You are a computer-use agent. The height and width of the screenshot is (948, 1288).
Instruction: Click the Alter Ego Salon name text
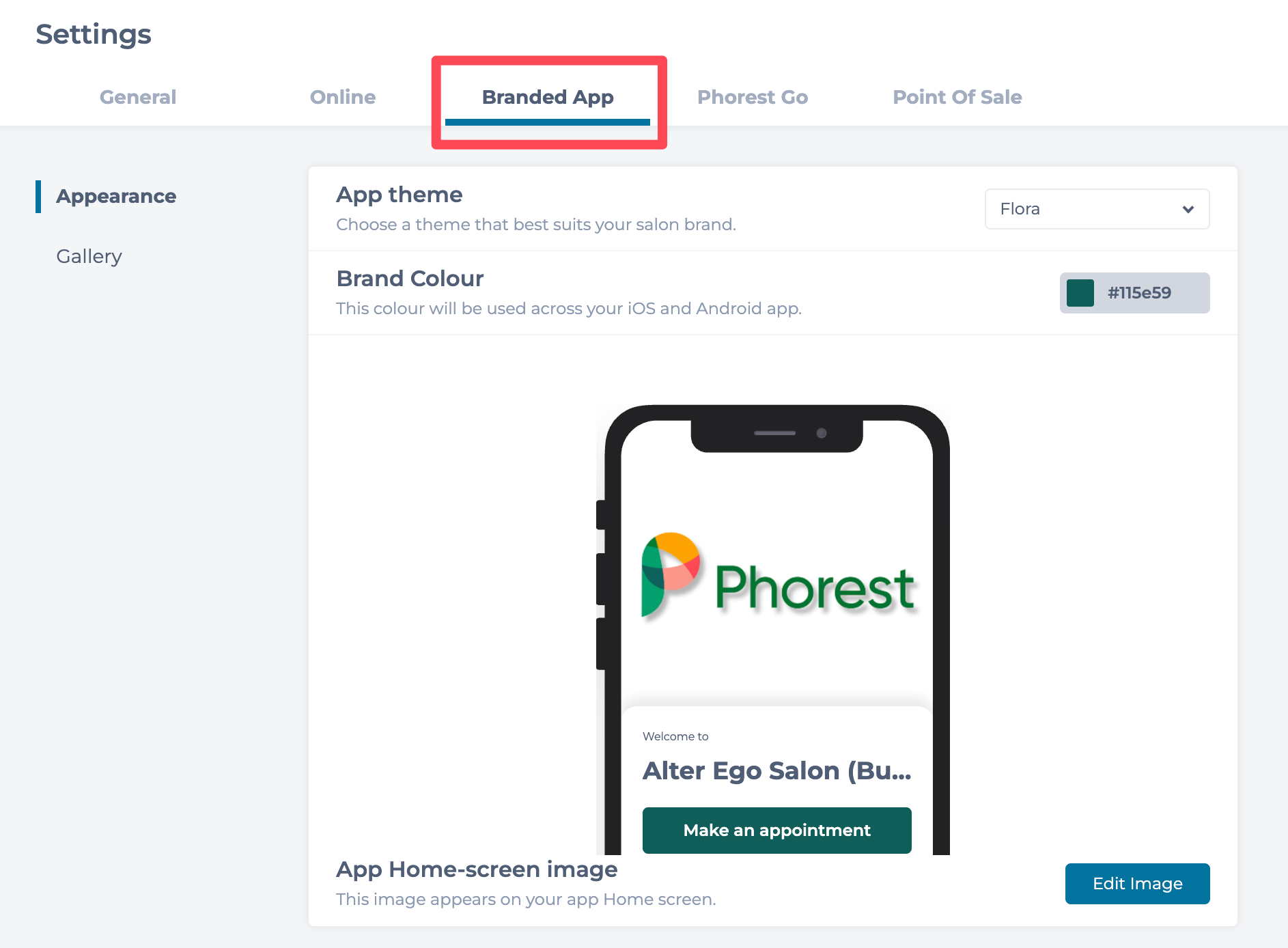777,771
